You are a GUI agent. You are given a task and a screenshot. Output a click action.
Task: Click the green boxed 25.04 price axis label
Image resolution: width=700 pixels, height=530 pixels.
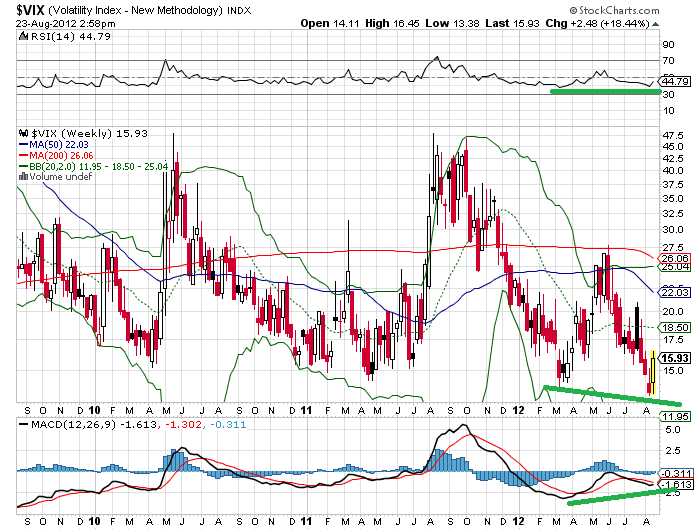pyautogui.click(x=675, y=267)
